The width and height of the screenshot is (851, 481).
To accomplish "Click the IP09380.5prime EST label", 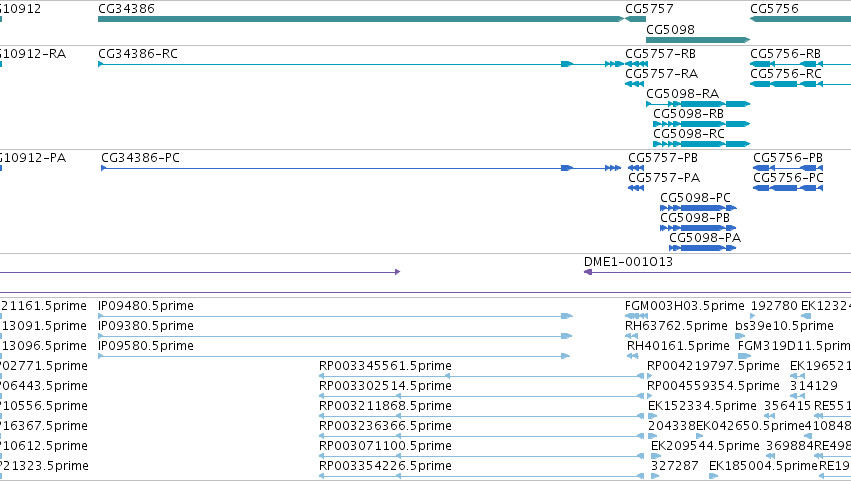I will click(146, 326).
